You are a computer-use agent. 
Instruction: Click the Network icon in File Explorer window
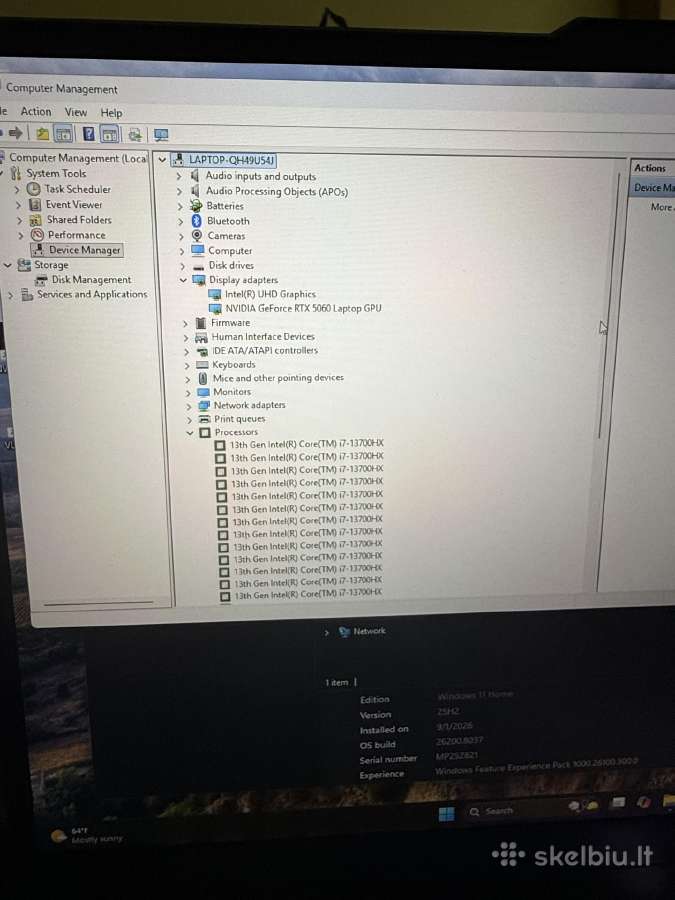tap(344, 632)
